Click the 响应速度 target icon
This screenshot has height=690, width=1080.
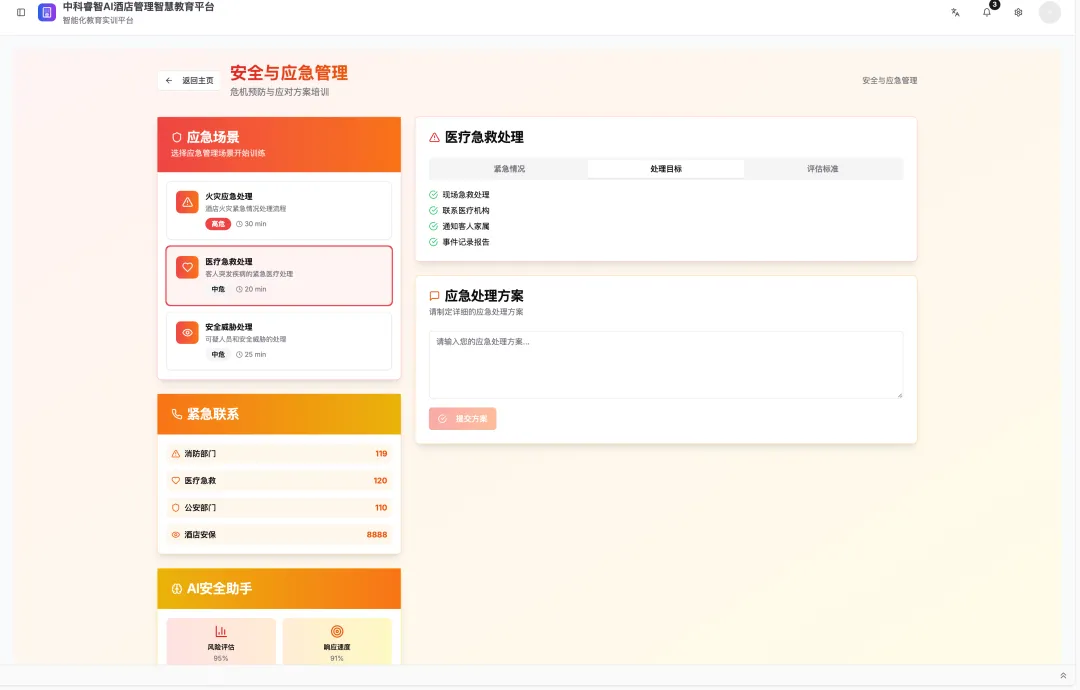(x=338, y=632)
